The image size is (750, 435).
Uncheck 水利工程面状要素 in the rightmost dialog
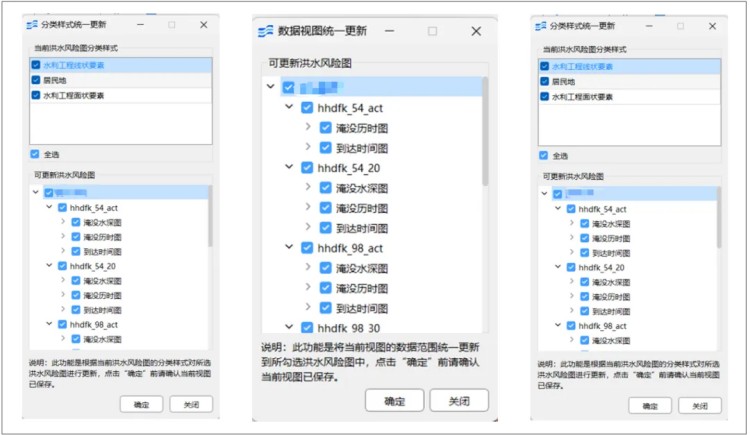click(x=545, y=96)
